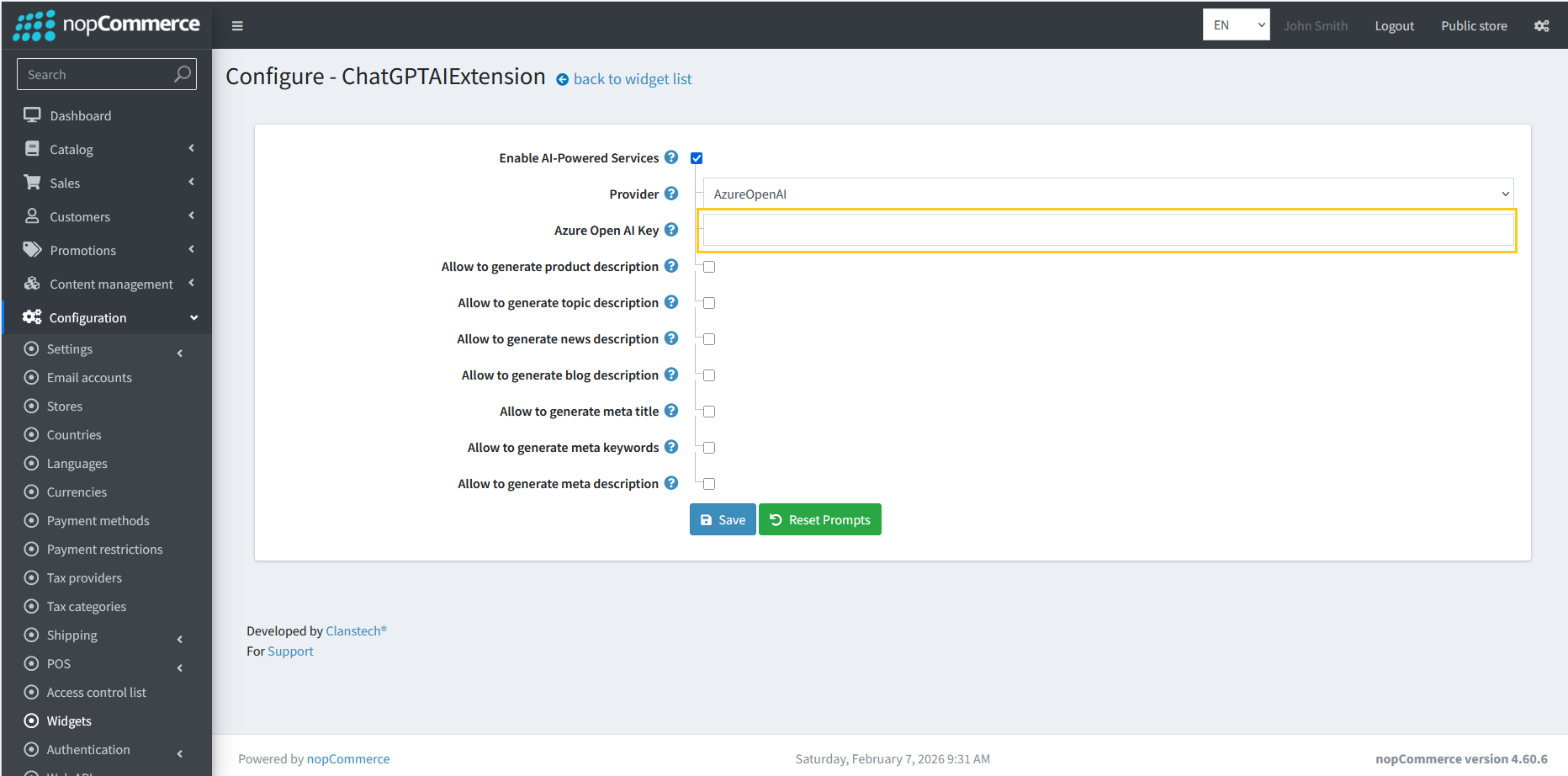Open the back to widget list link

pyautogui.click(x=632, y=78)
